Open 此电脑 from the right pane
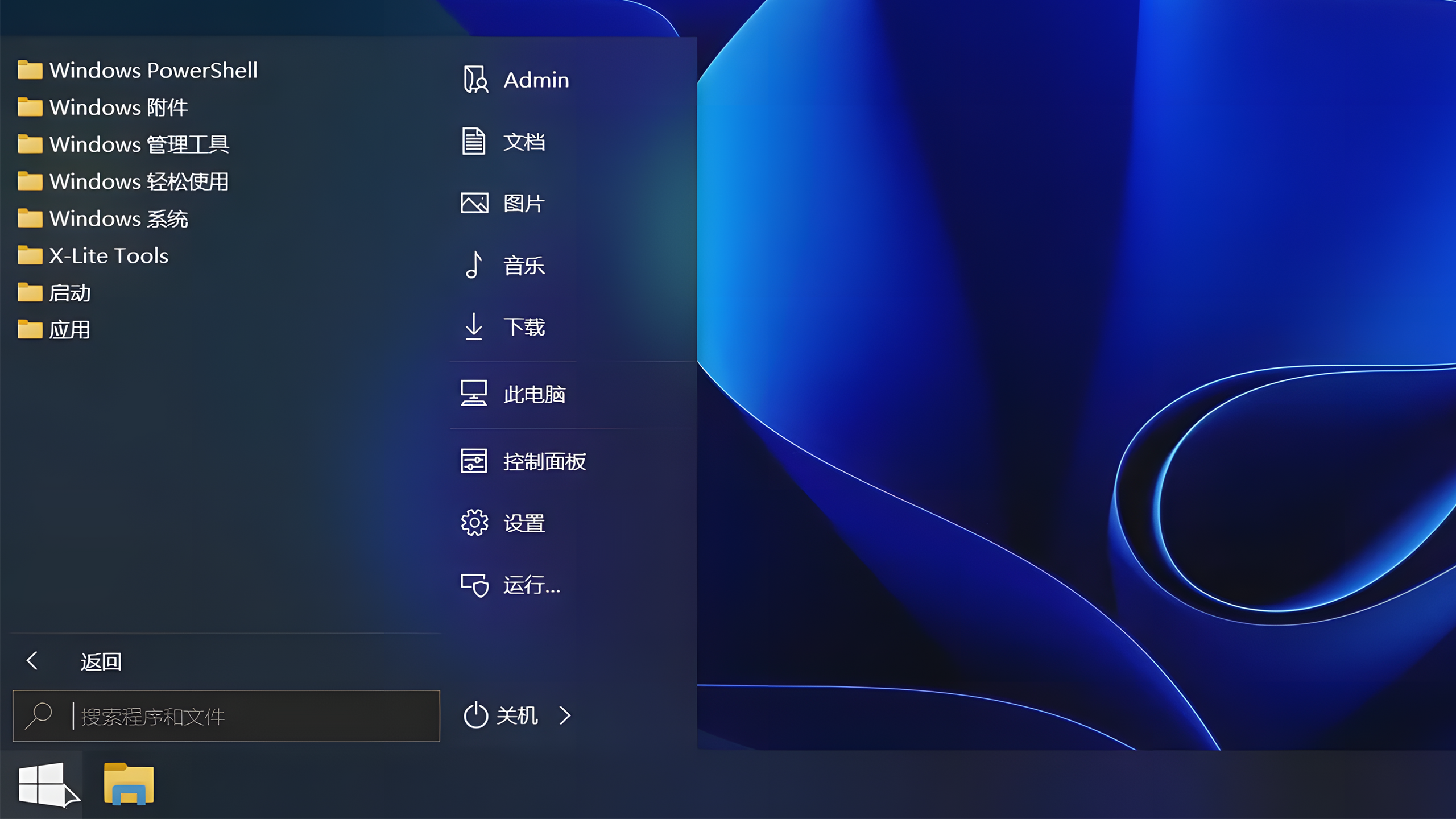Viewport: 1456px width, 819px height. click(x=535, y=394)
